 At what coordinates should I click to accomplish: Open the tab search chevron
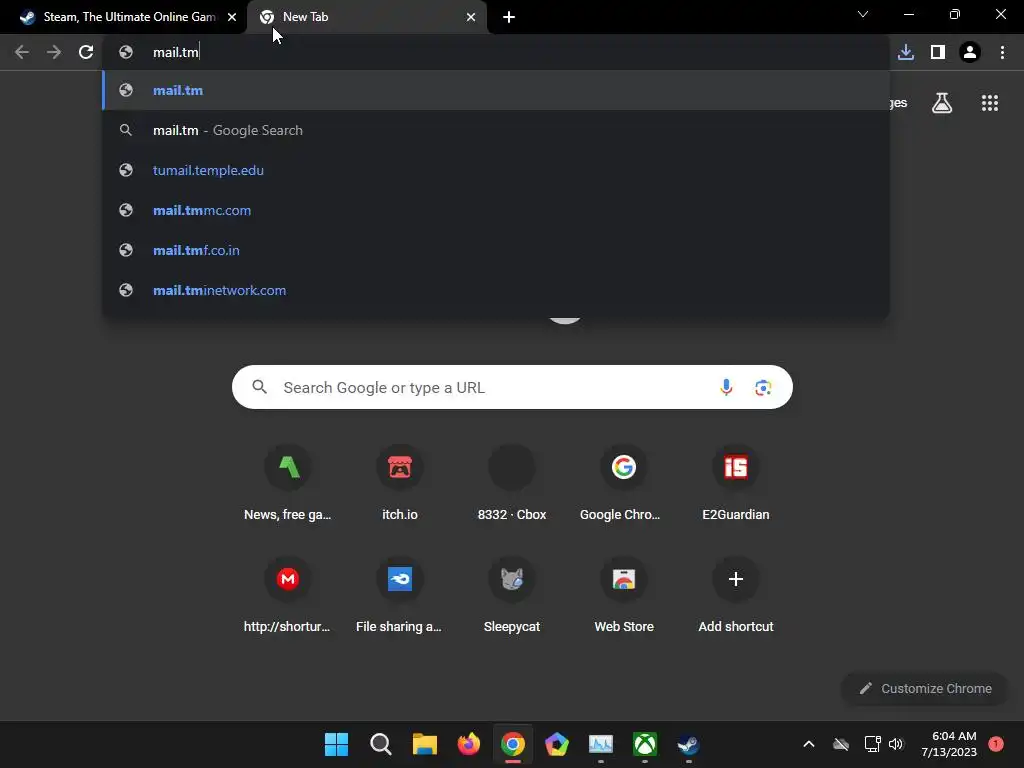[863, 14]
